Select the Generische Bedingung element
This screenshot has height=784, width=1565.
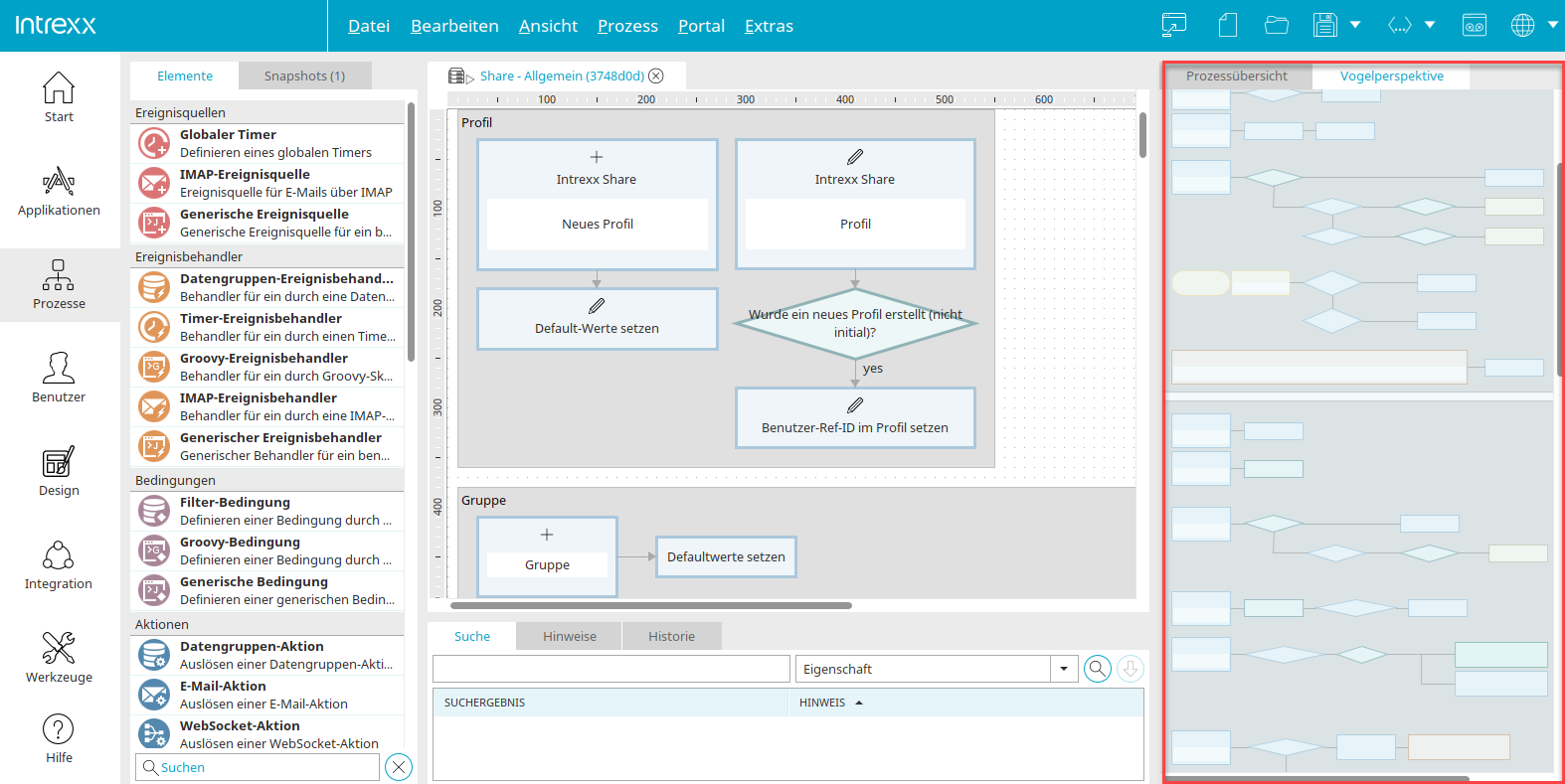267,590
